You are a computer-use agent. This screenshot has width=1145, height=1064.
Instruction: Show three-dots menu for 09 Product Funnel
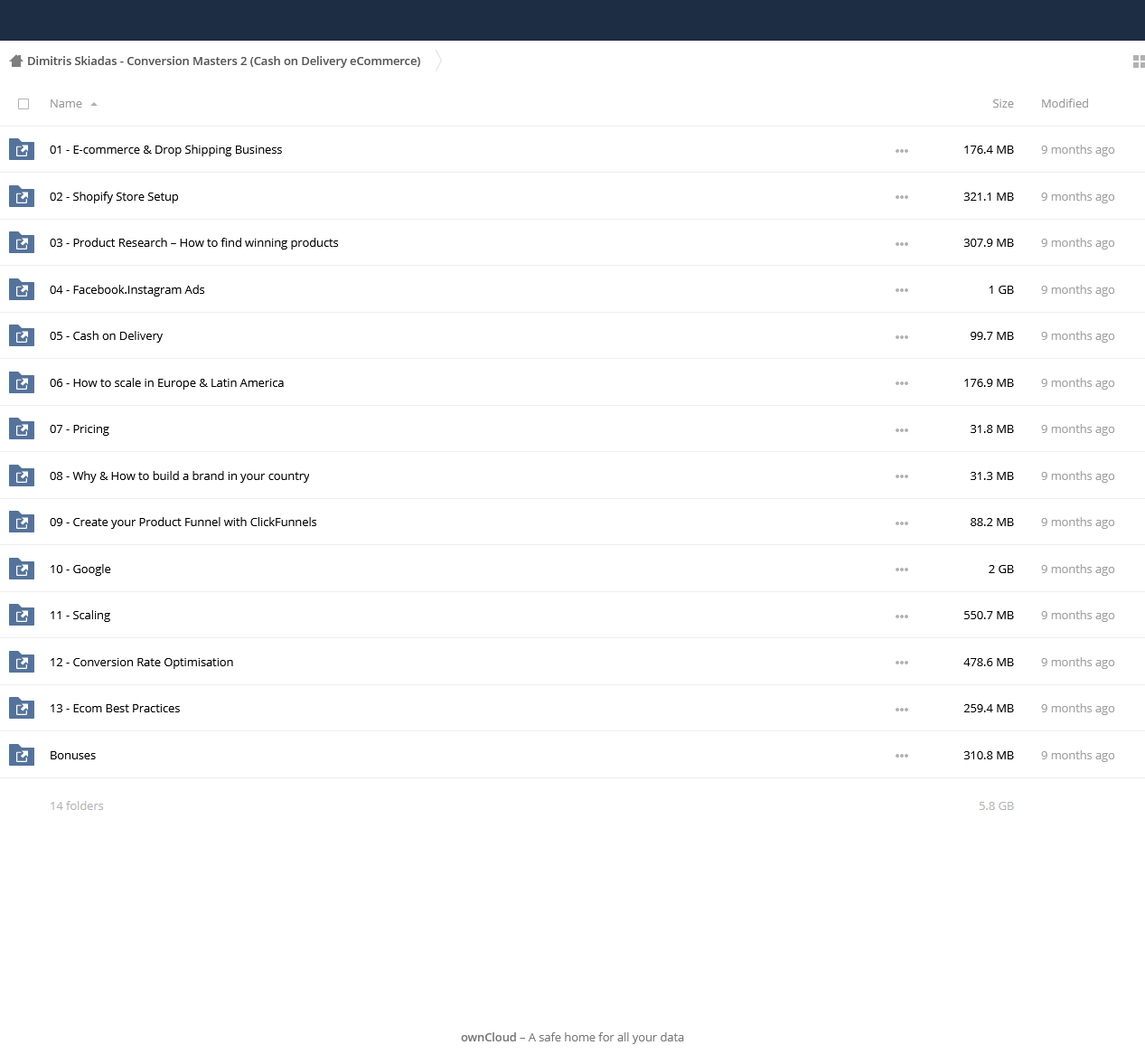tap(902, 523)
